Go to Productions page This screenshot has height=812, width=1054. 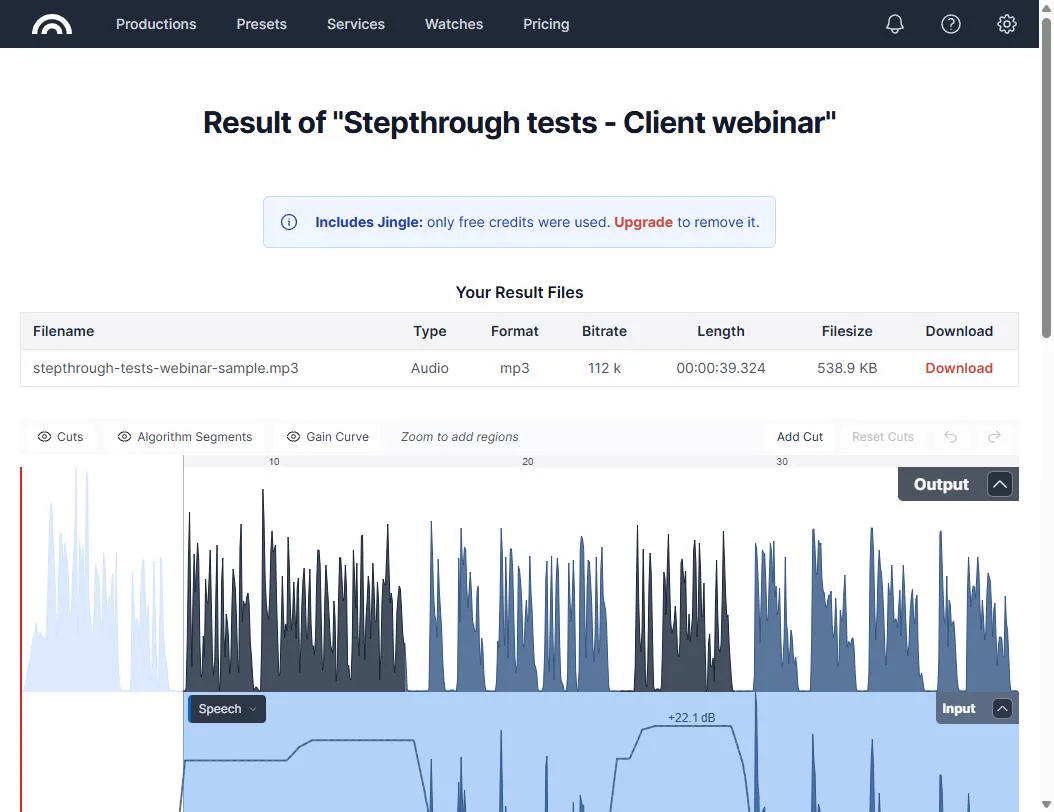click(156, 24)
